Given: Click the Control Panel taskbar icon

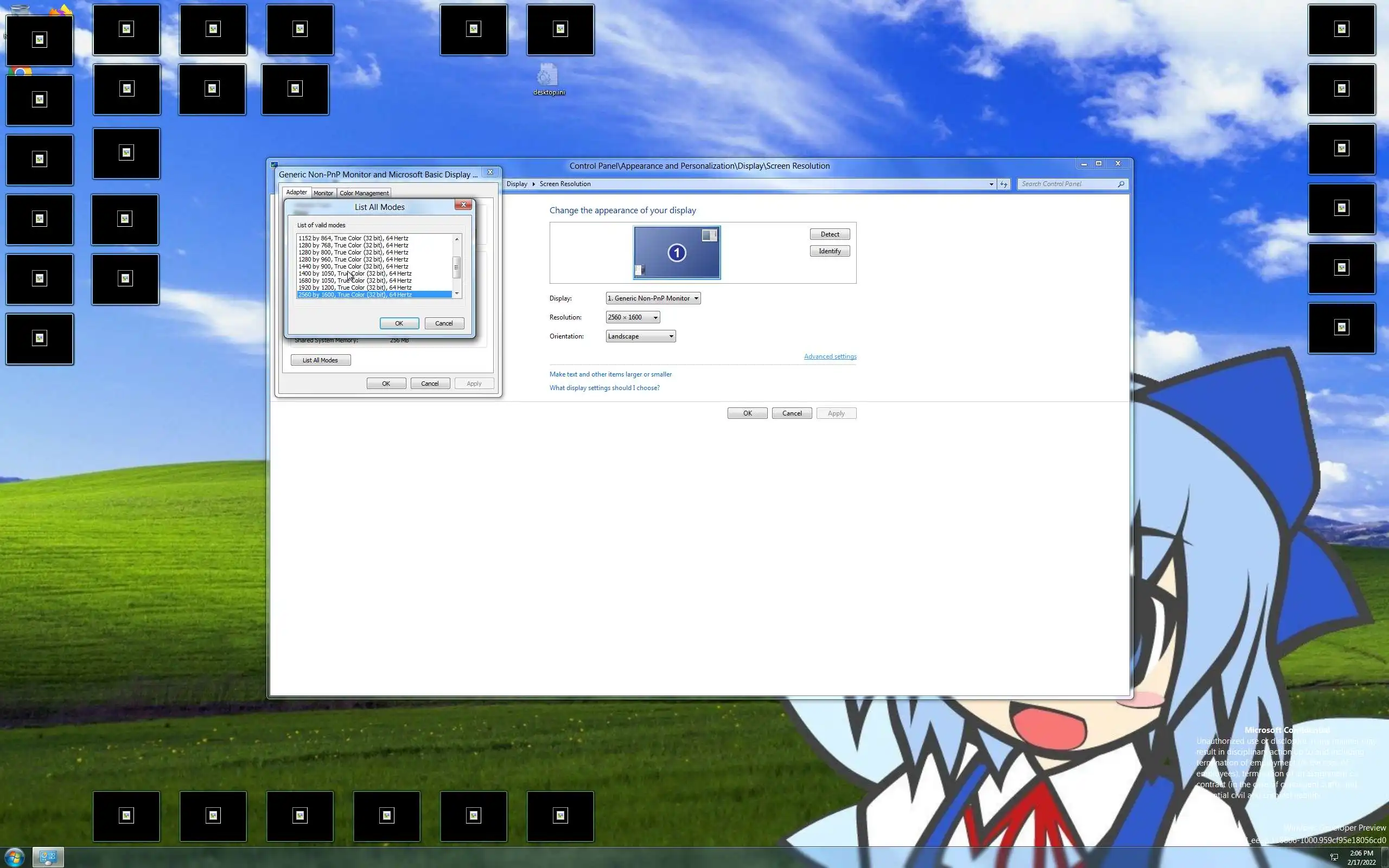Looking at the screenshot, I should pos(48,858).
